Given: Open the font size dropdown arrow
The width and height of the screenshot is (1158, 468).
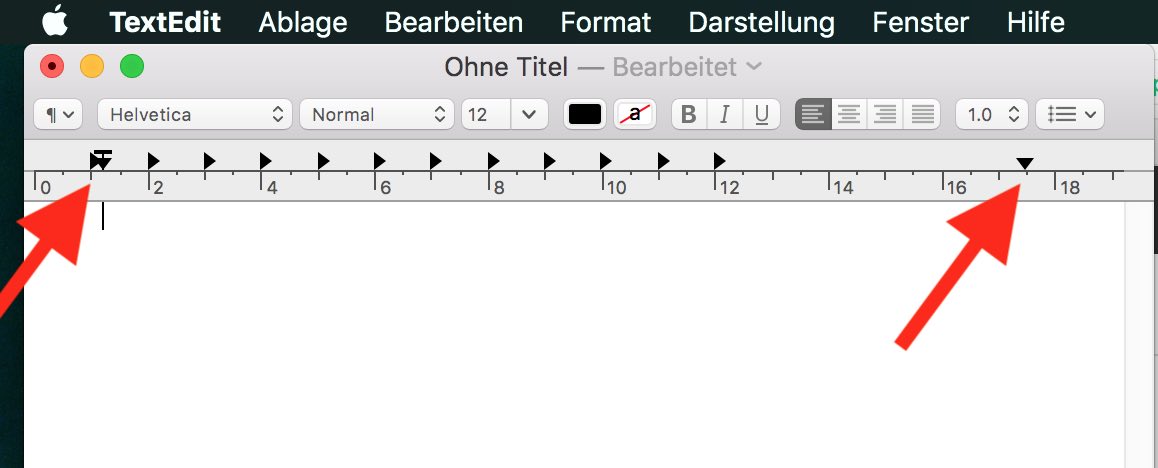Looking at the screenshot, I should [x=529, y=115].
